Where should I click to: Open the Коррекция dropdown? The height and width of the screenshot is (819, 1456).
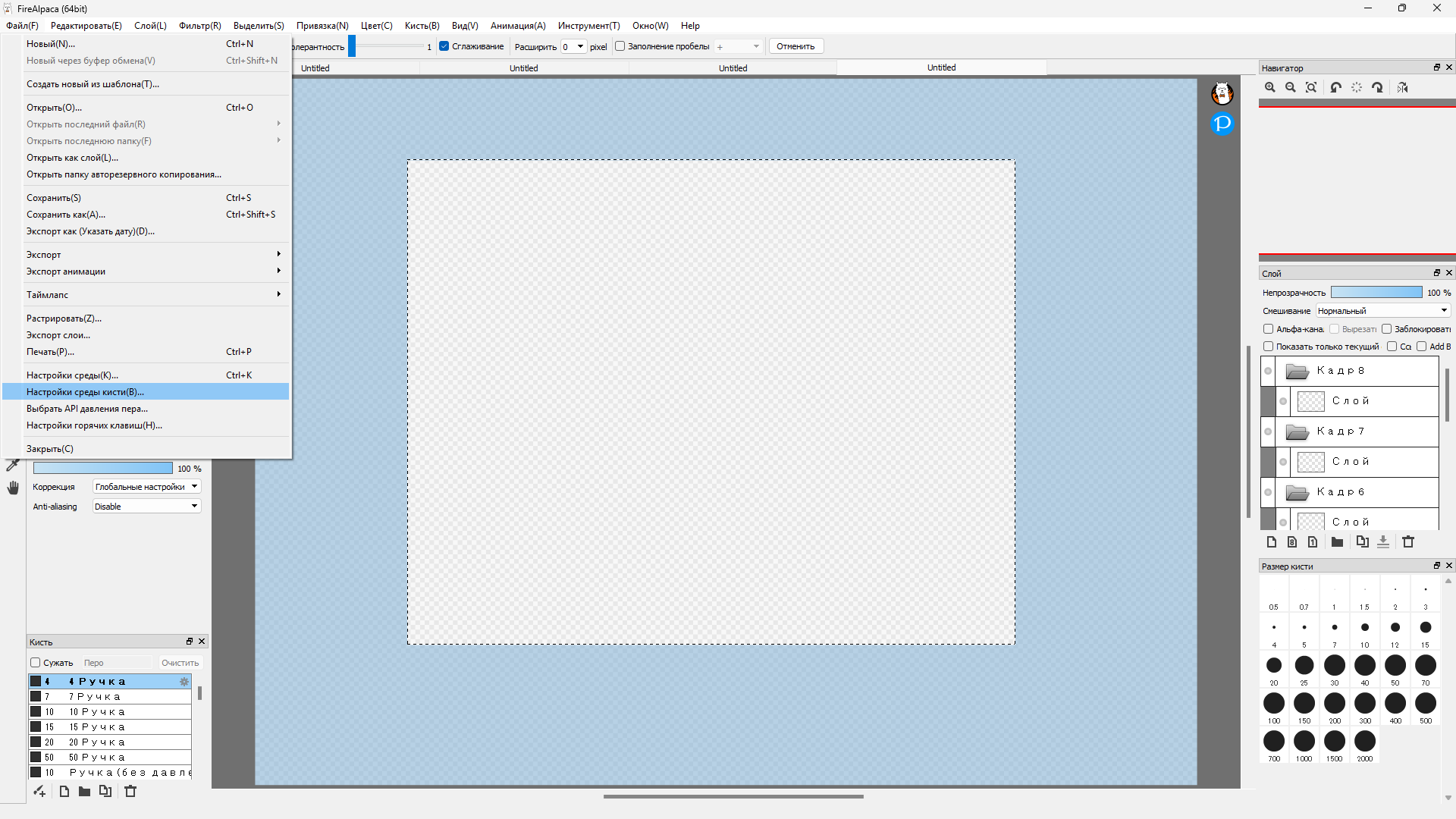(146, 487)
